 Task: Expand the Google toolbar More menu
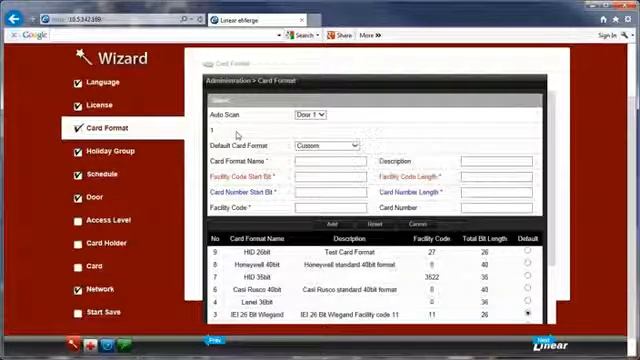click(x=370, y=36)
